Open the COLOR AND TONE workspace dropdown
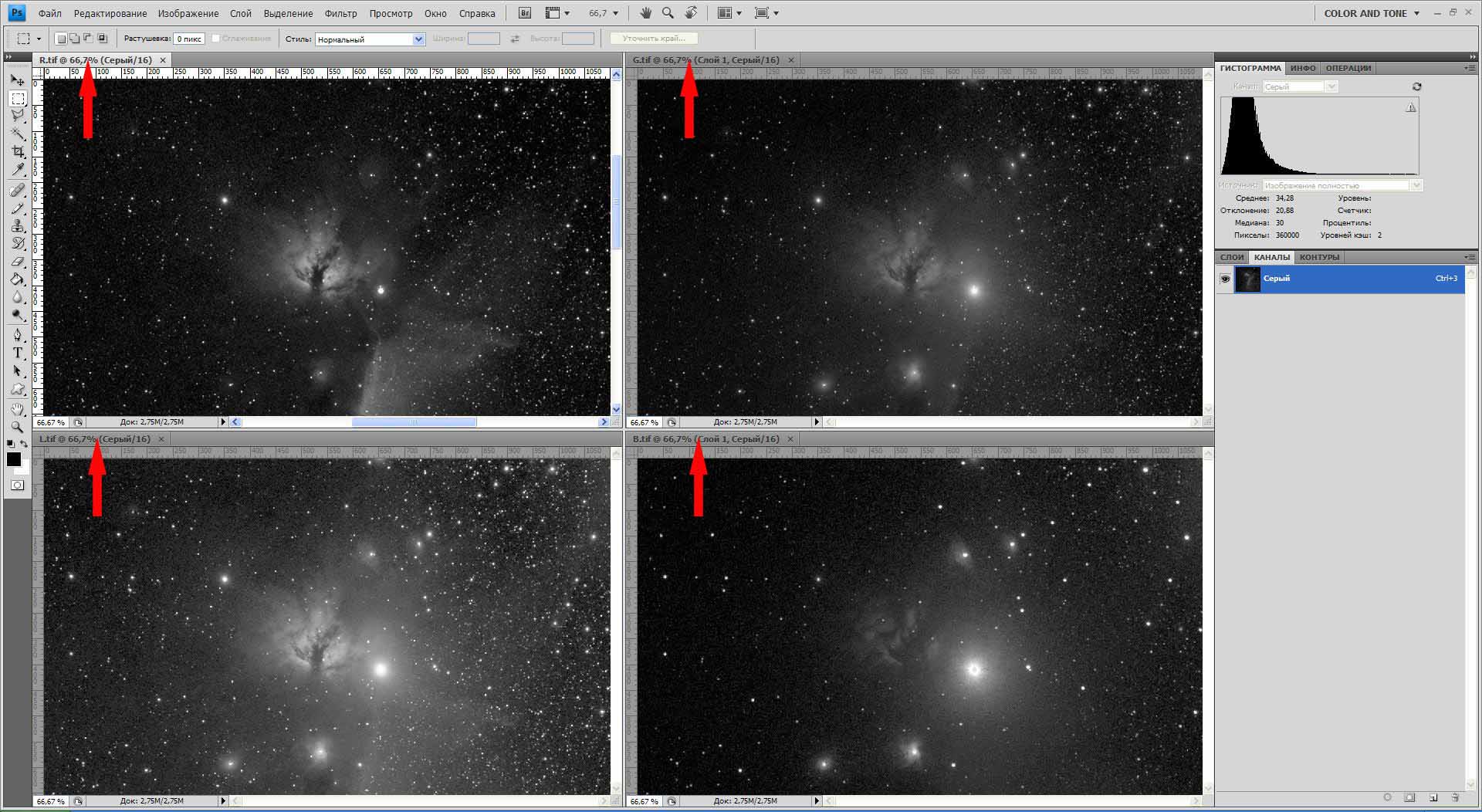 [1372, 13]
